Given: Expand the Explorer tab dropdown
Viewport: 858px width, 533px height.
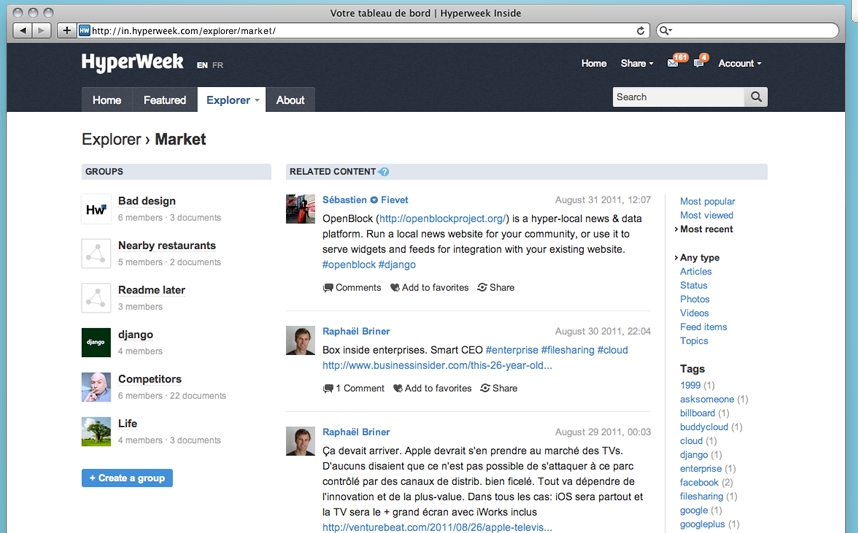Looking at the screenshot, I should click(257, 101).
